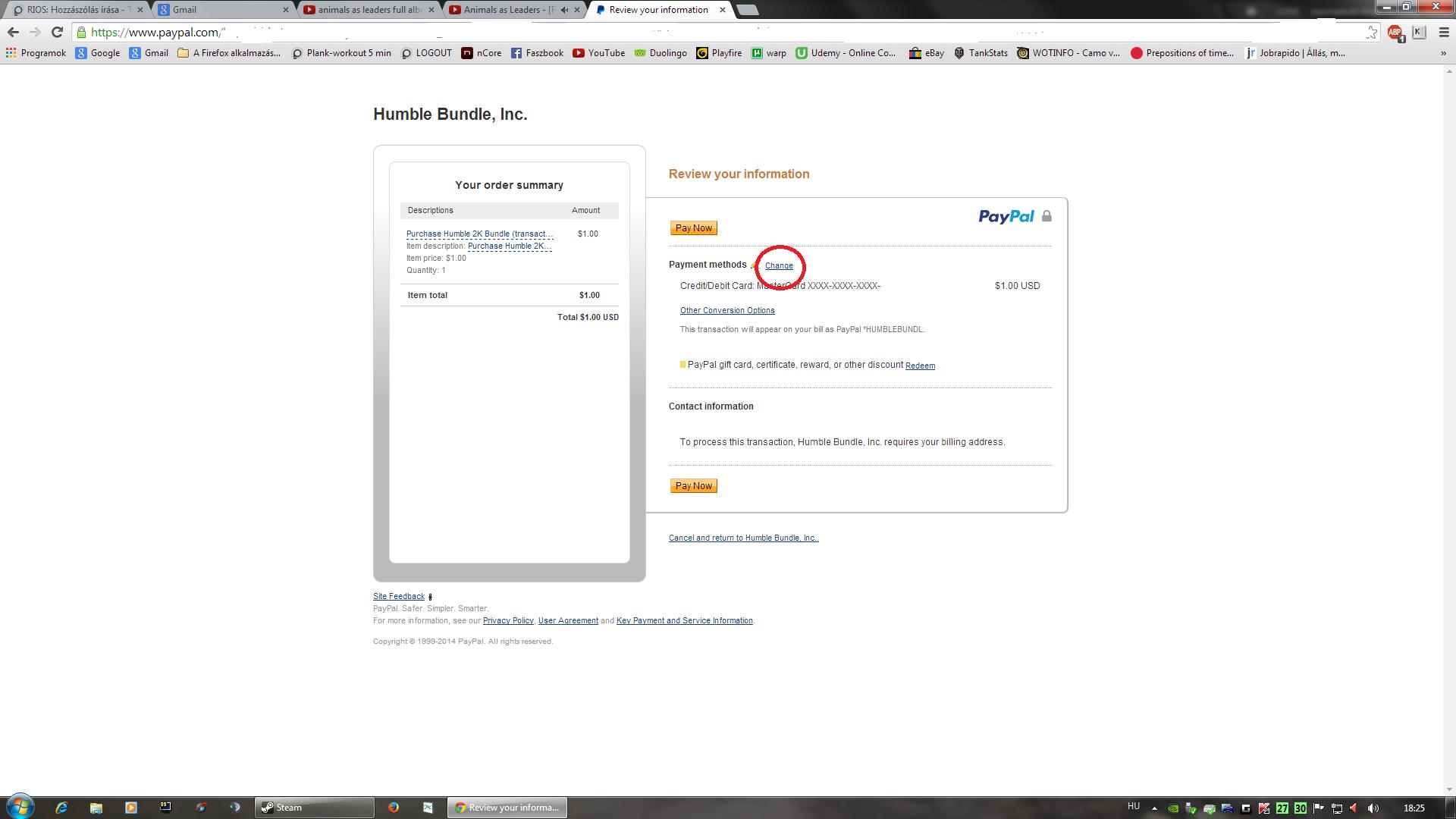Open the Faszbook bookmark
This screenshot has width=1456, height=819.
point(537,53)
